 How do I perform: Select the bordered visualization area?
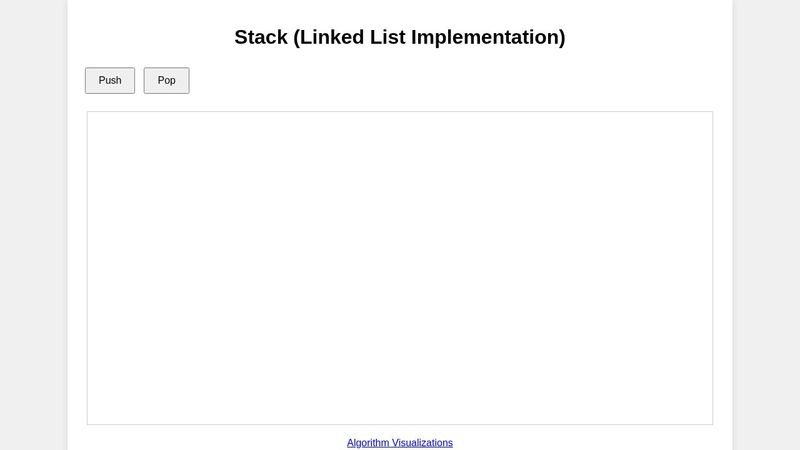(400, 268)
